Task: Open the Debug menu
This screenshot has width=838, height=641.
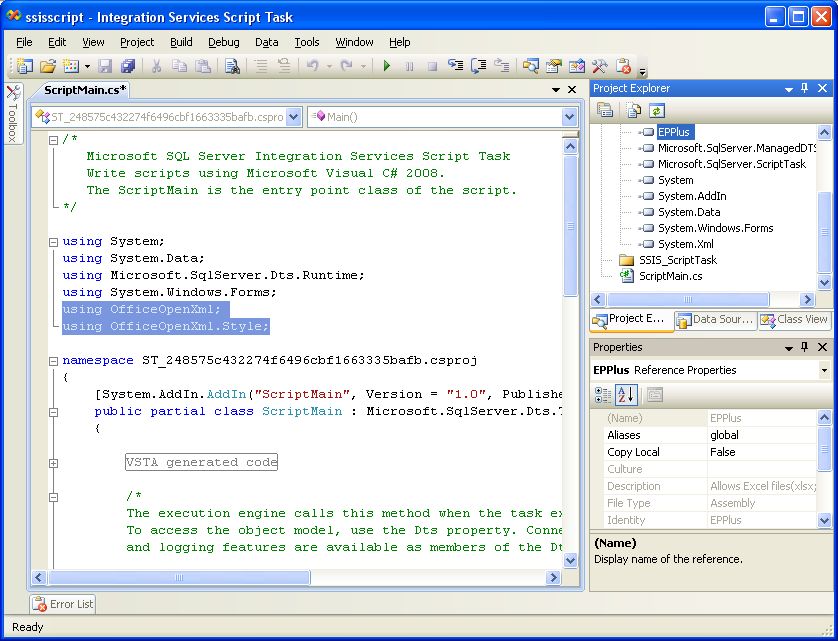Action: click(223, 42)
